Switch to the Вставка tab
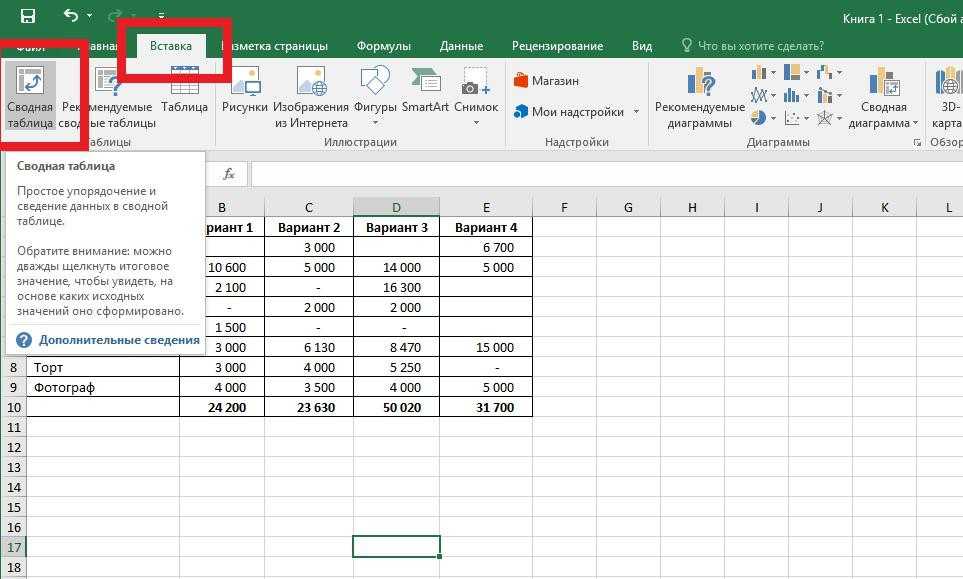This screenshot has height=579, width=963. [171, 46]
